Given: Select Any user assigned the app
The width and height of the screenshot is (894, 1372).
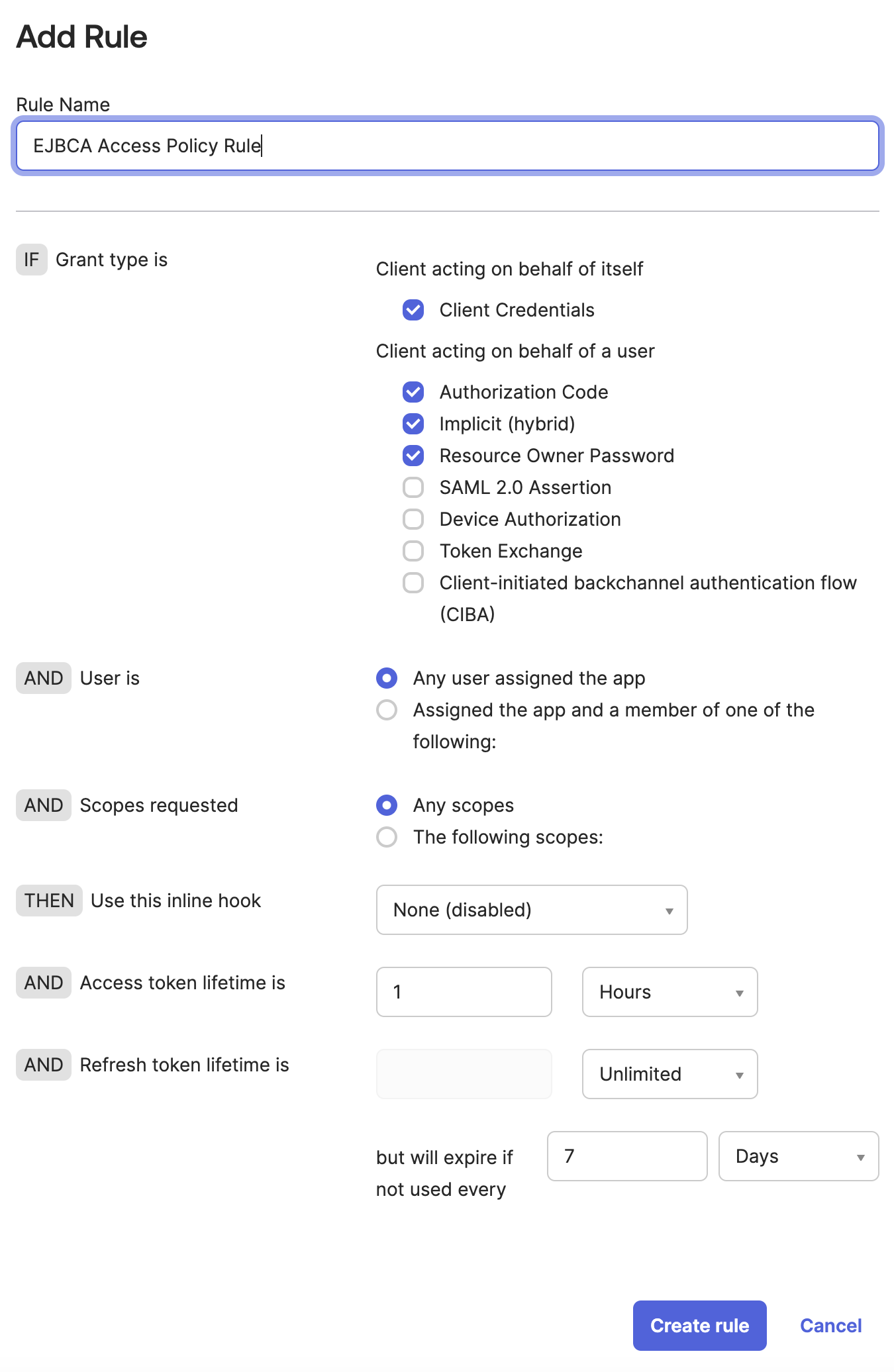Looking at the screenshot, I should pos(387,678).
